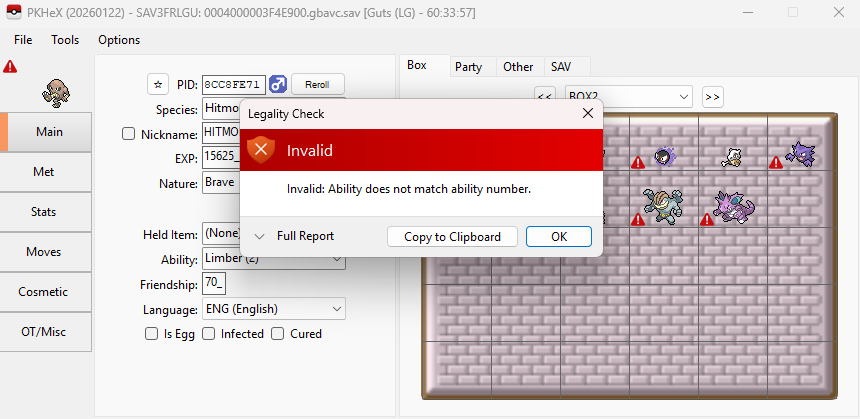Toggle the Is Egg checkbox
Screen dimensions: 860x419
(151, 334)
